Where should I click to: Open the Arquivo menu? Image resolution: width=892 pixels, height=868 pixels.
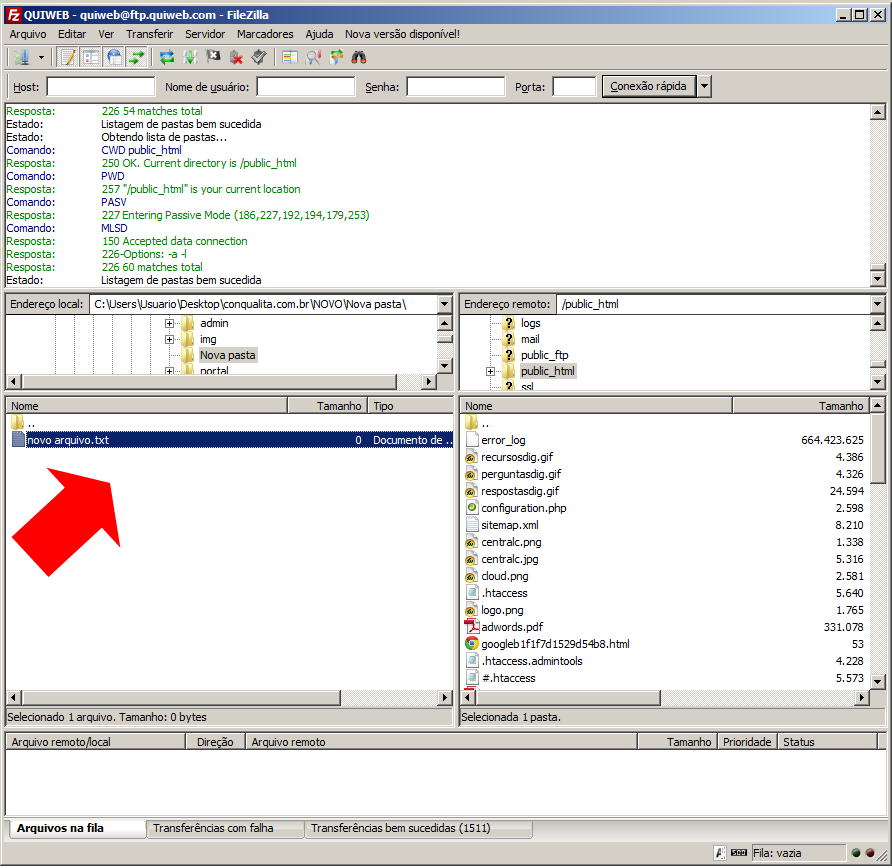point(28,34)
